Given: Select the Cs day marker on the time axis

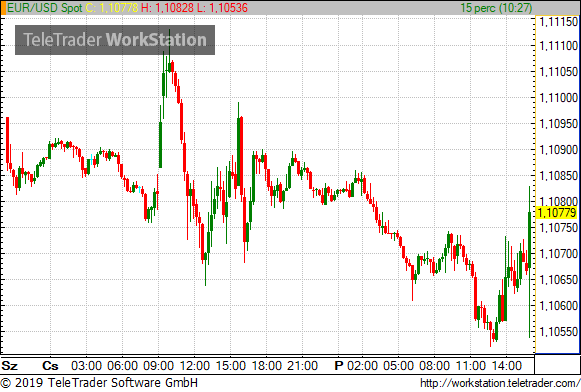Looking at the screenshot, I should coord(50,366).
